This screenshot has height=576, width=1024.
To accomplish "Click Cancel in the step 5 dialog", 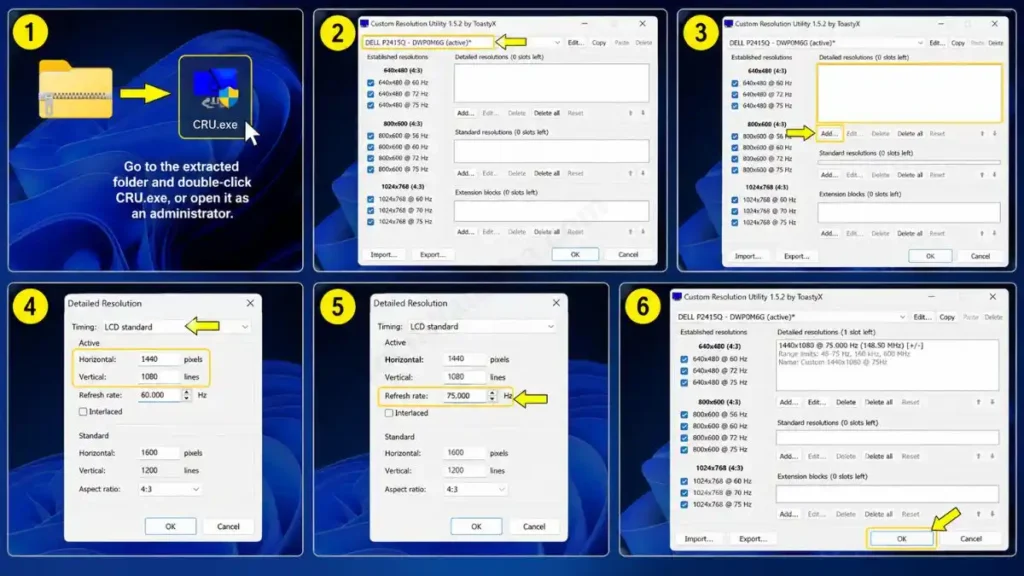I will [534, 526].
